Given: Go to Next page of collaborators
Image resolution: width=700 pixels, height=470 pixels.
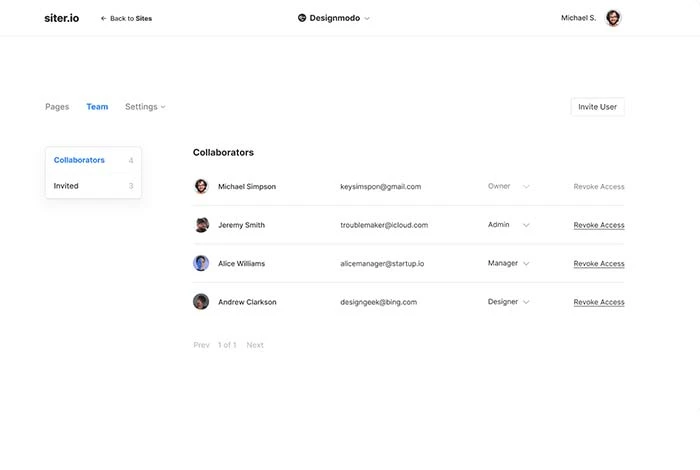Looking at the screenshot, I should pos(255,345).
